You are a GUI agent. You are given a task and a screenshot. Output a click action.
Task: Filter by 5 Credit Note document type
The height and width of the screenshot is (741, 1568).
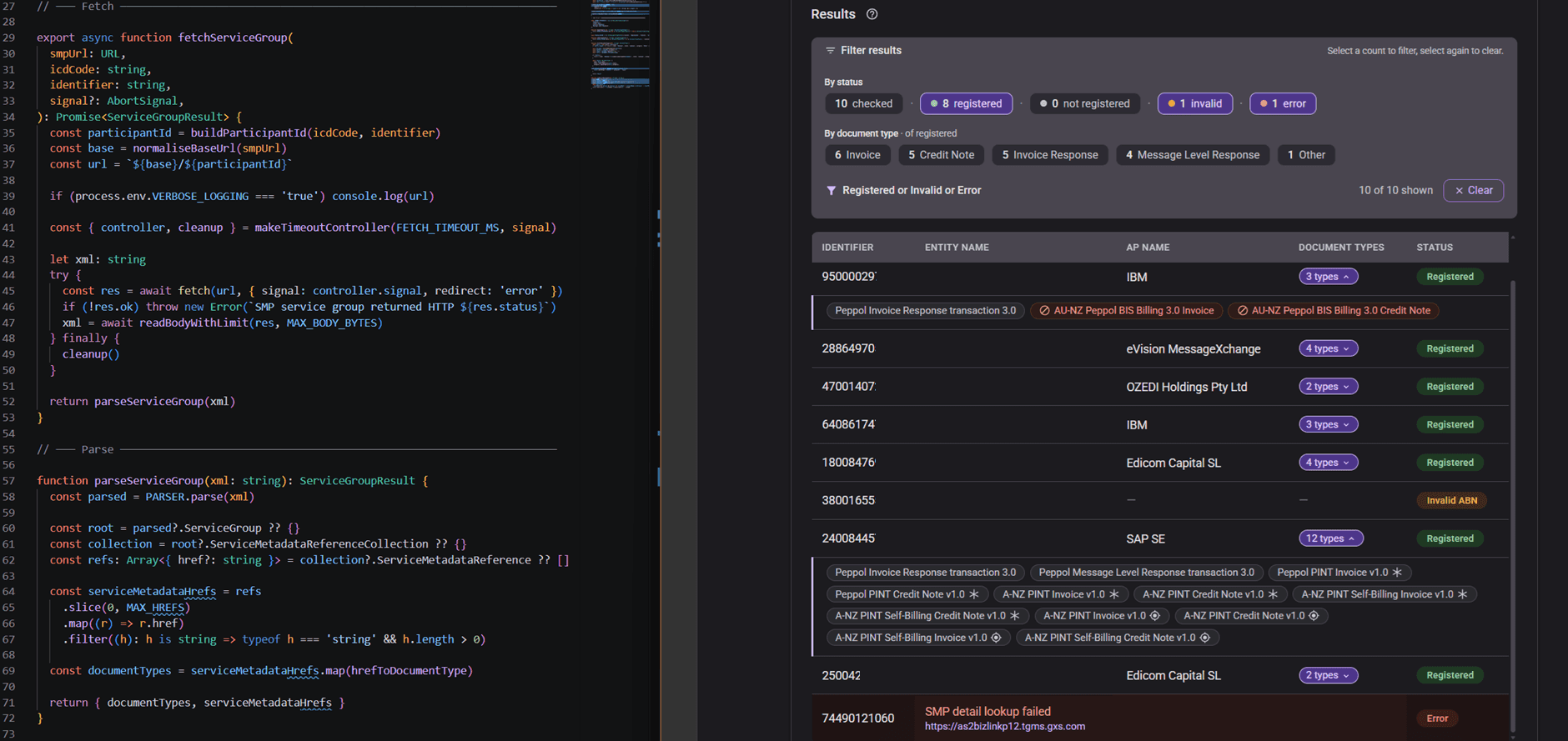tap(941, 155)
